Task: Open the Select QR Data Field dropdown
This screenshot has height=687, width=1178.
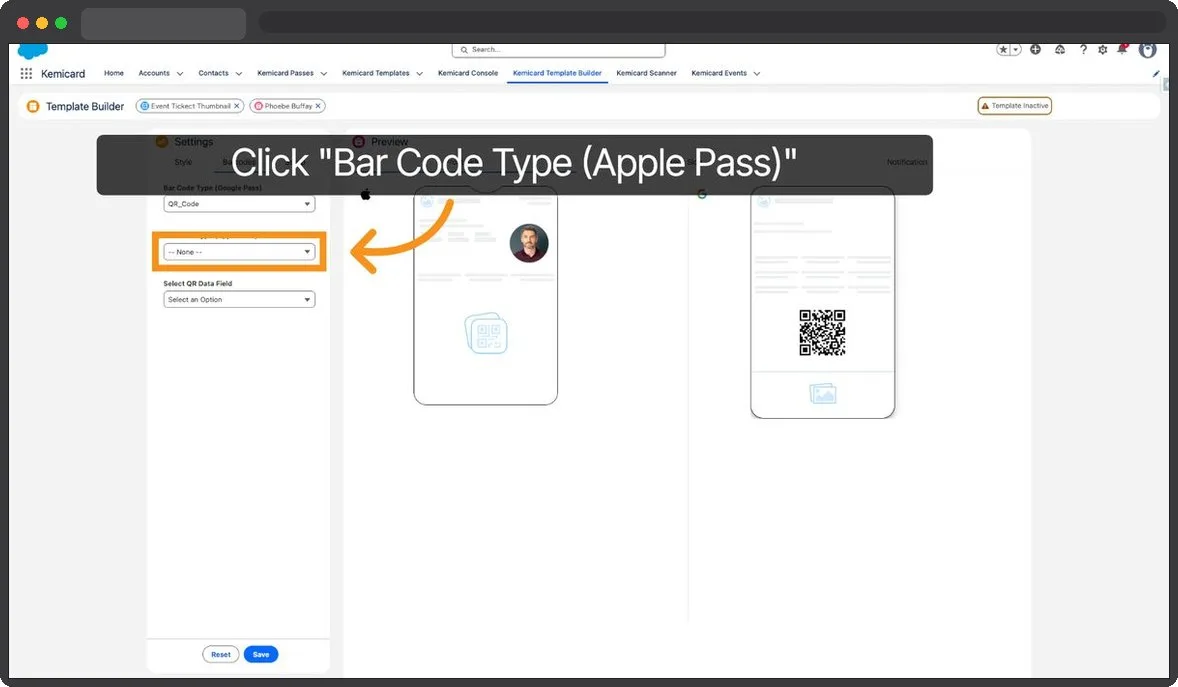Action: 239,300
